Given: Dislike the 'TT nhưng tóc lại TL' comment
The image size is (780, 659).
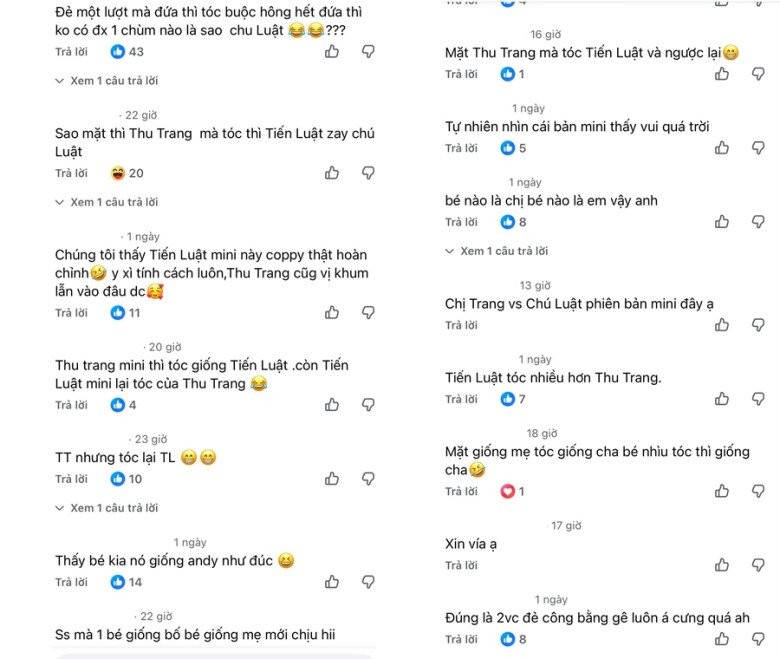Looking at the screenshot, I should 368,479.
